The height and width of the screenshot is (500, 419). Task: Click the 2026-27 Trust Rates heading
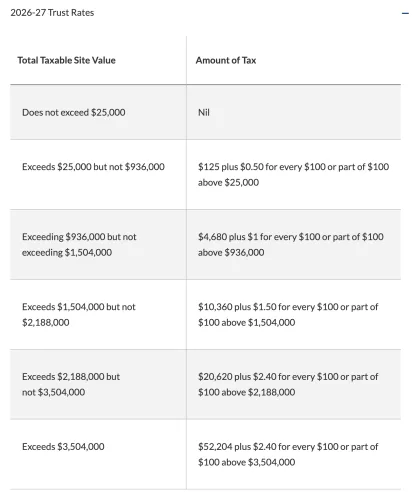coord(52,13)
